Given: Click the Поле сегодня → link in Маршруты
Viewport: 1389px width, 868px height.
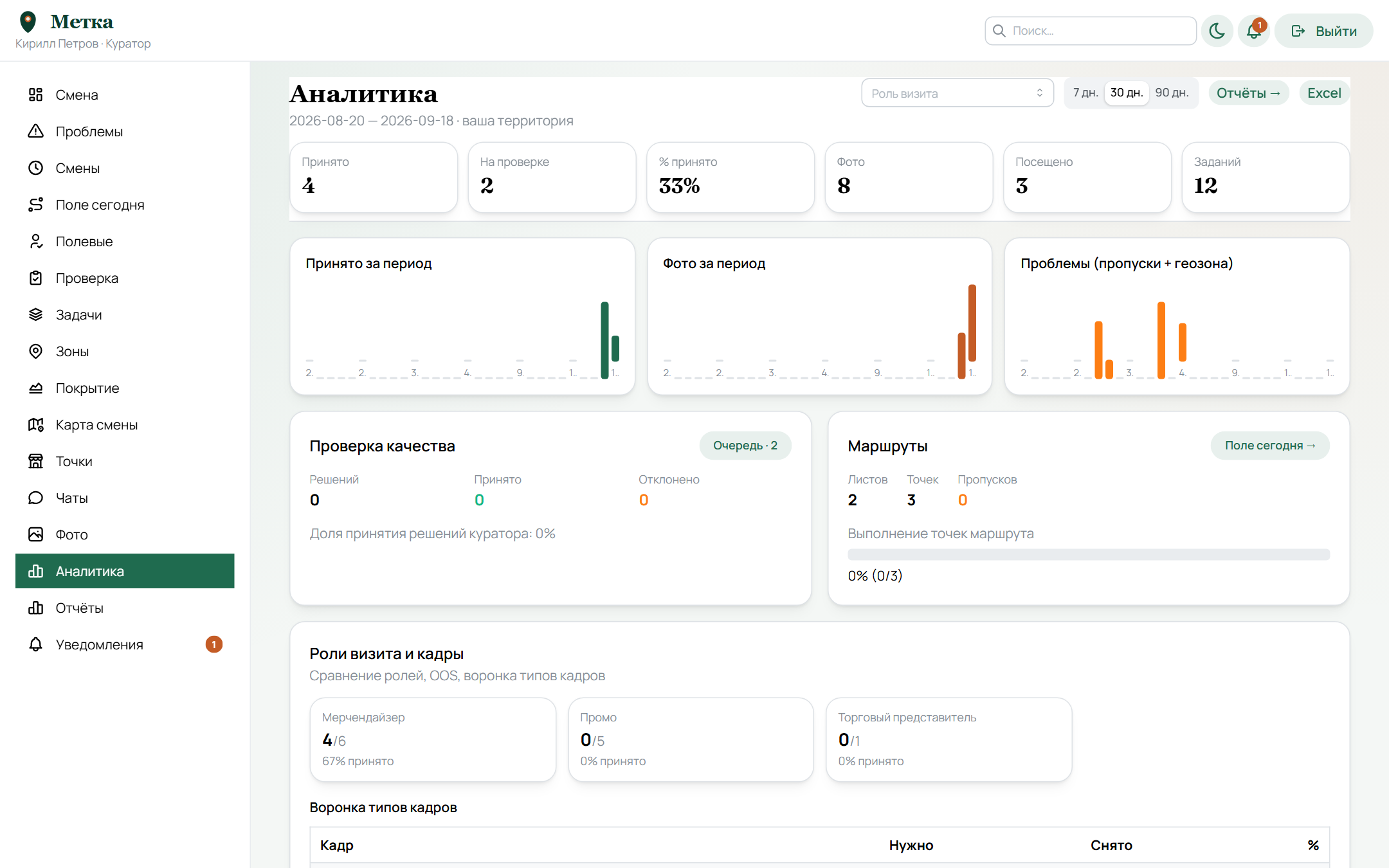Looking at the screenshot, I should click(1270, 446).
